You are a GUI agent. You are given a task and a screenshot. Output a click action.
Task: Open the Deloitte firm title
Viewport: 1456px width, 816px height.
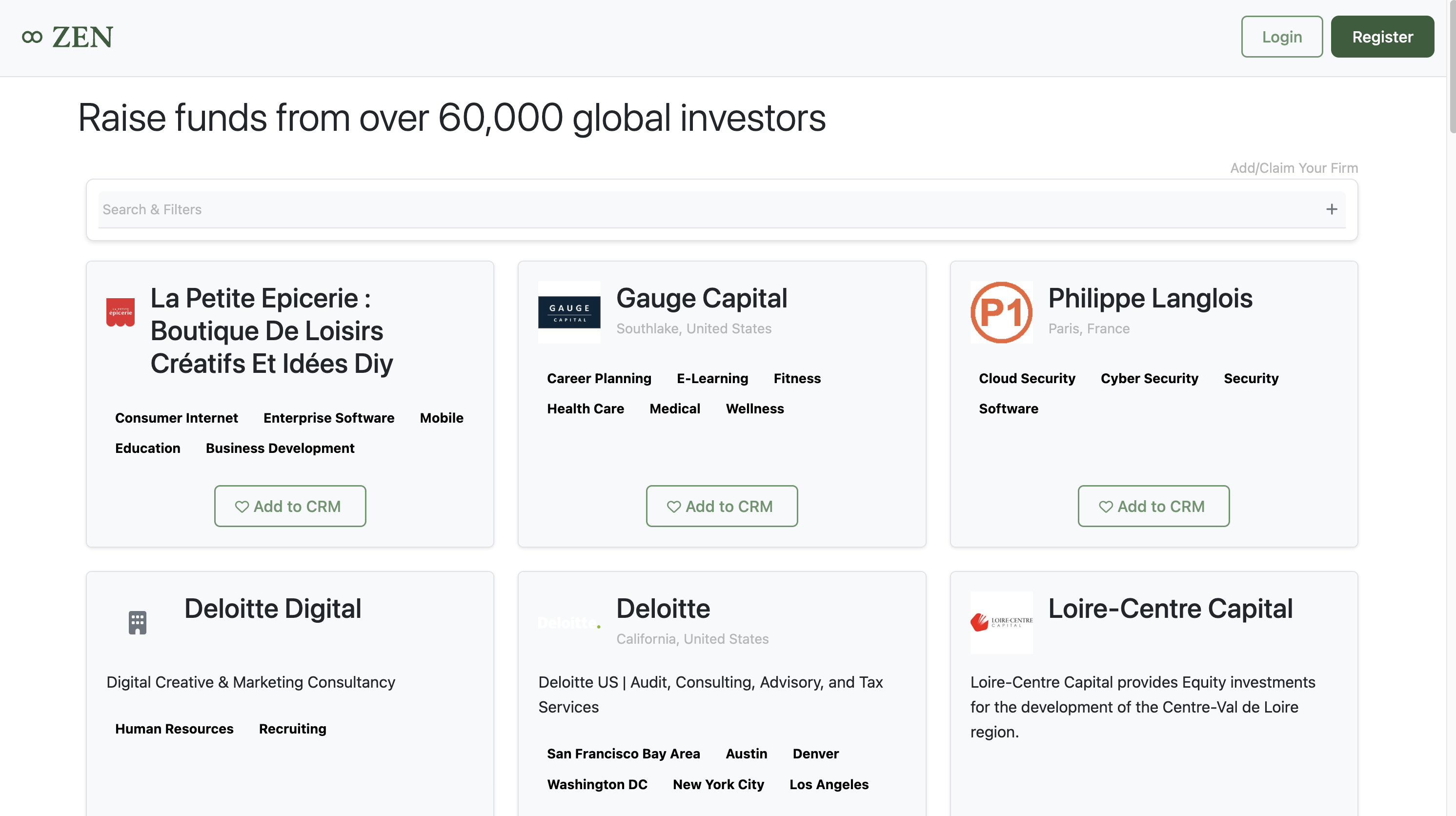tap(663, 609)
